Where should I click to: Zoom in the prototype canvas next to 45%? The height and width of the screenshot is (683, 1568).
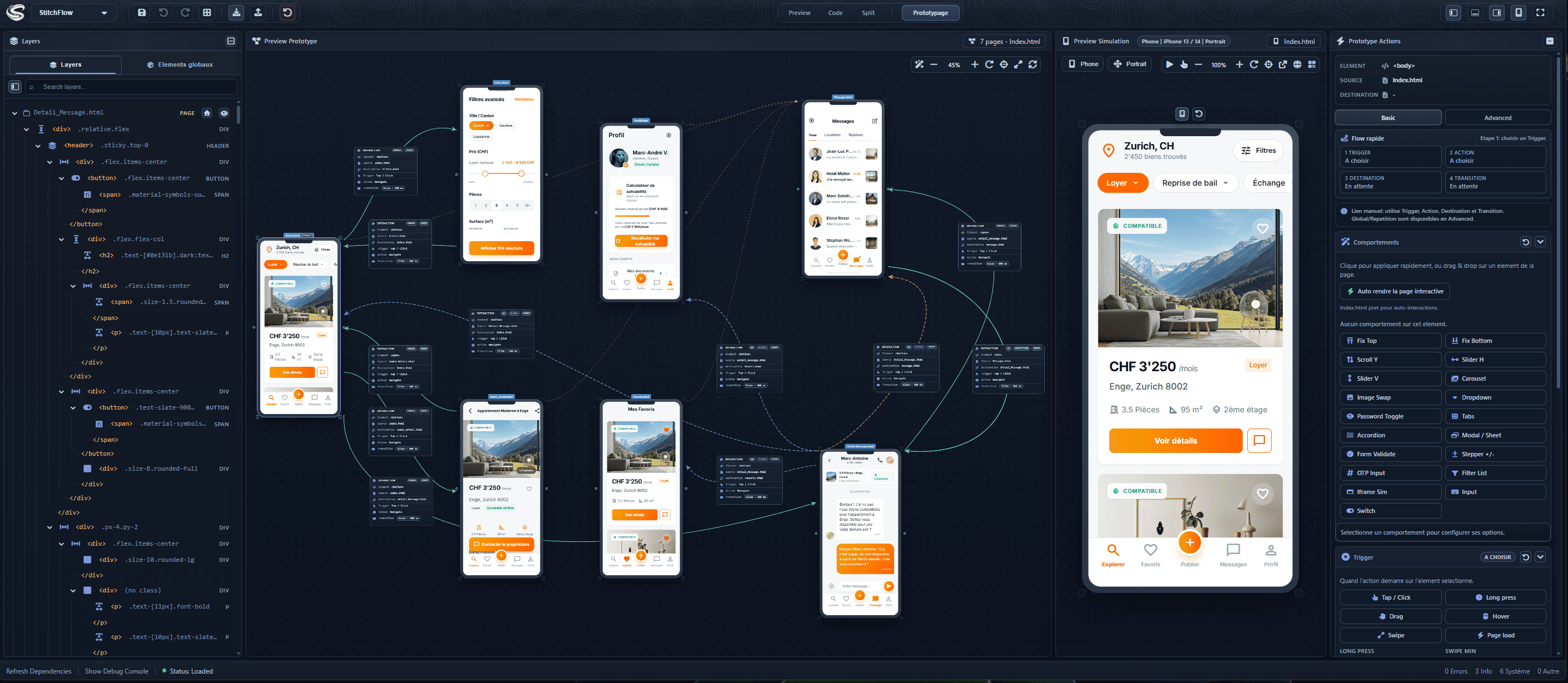975,64
